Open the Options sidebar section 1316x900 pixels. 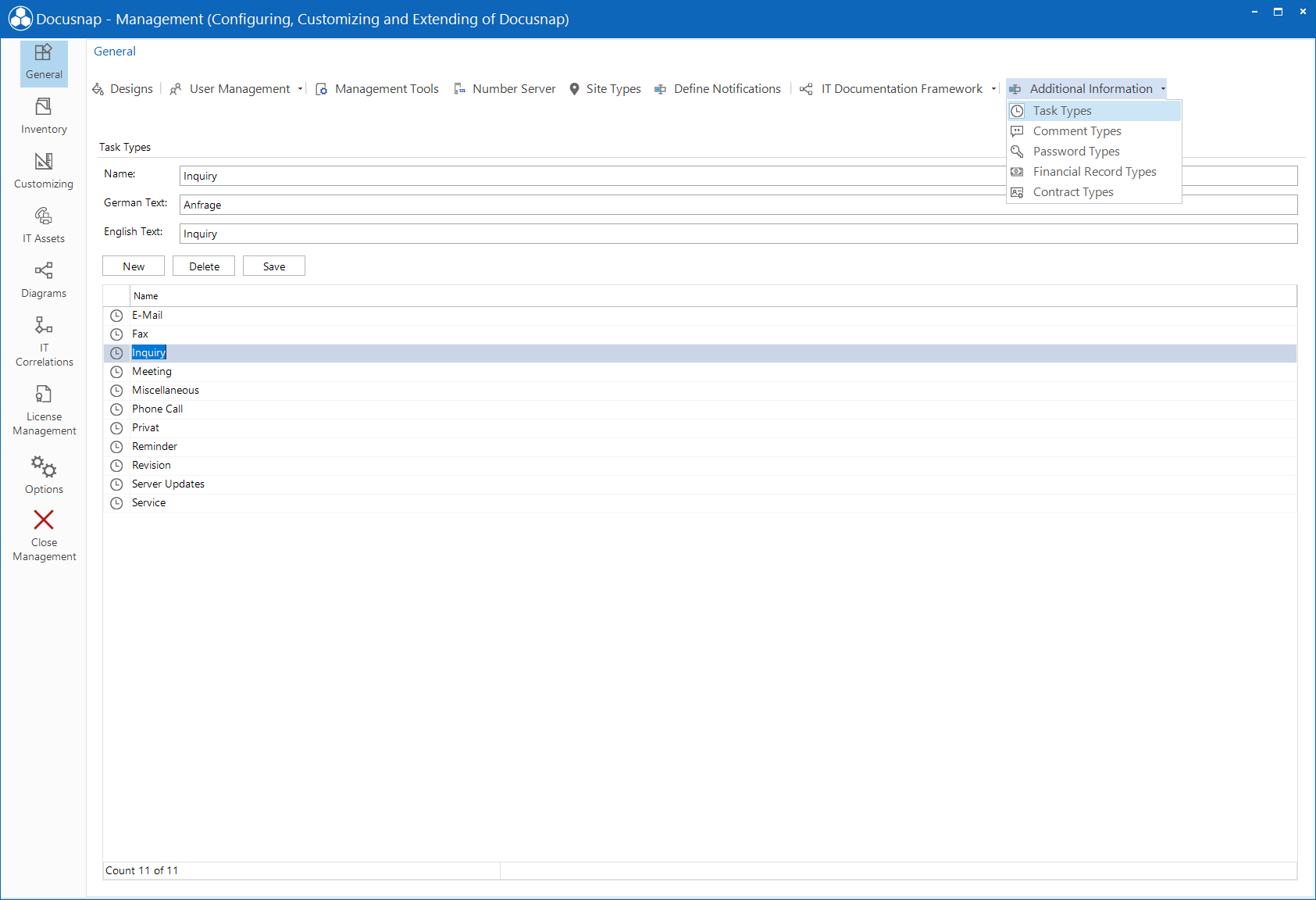click(44, 475)
